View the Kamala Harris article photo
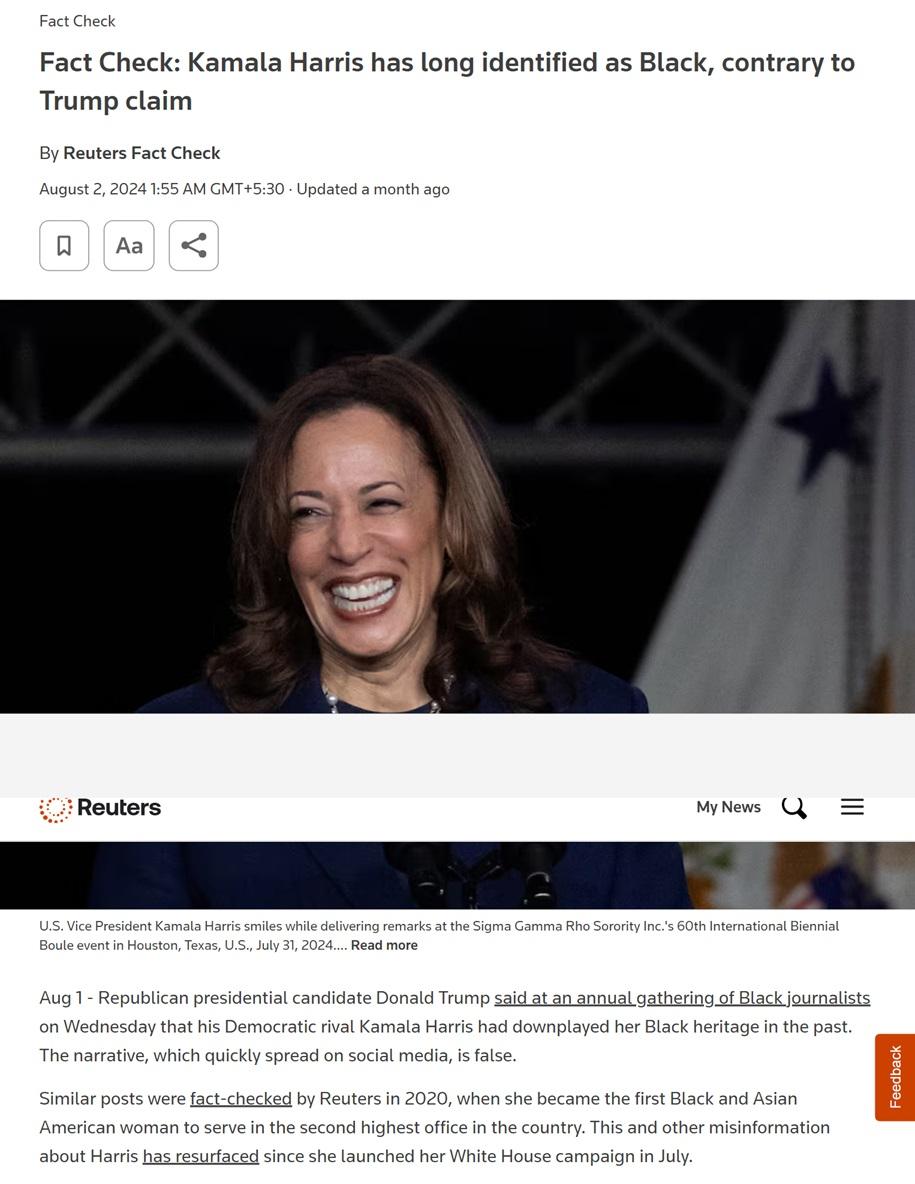This screenshot has width=915, height=1184. [x=458, y=507]
